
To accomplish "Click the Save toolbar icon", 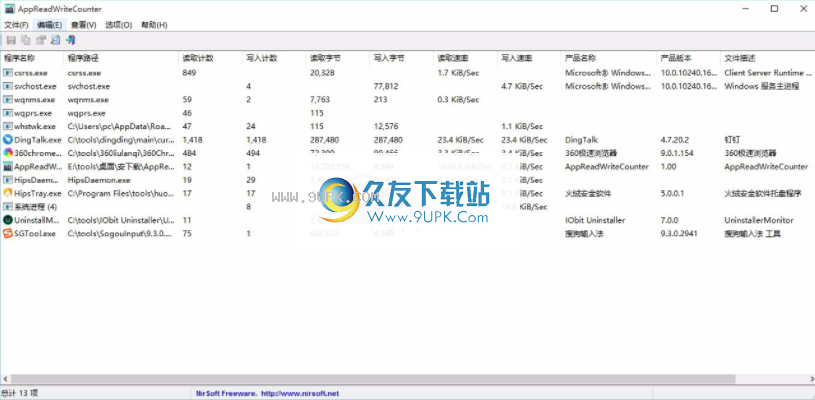I will [11, 40].
